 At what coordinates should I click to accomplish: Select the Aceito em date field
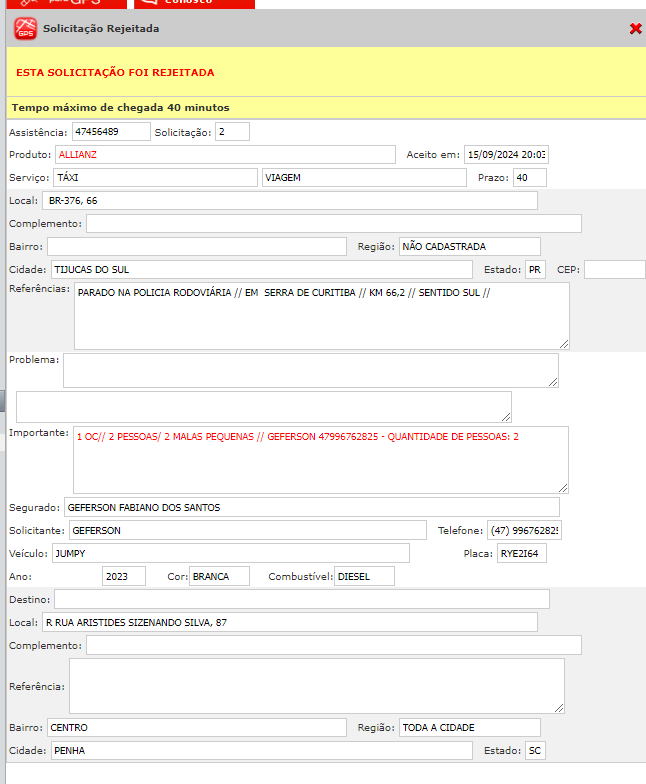pyautogui.click(x=507, y=155)
